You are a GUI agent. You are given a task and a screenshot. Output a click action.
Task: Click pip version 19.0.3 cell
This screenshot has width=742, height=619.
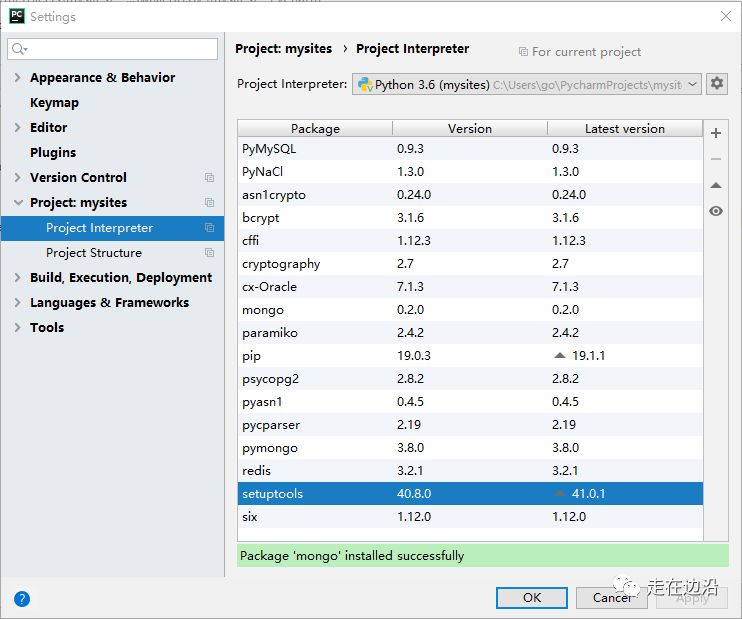tap(414, 355)
